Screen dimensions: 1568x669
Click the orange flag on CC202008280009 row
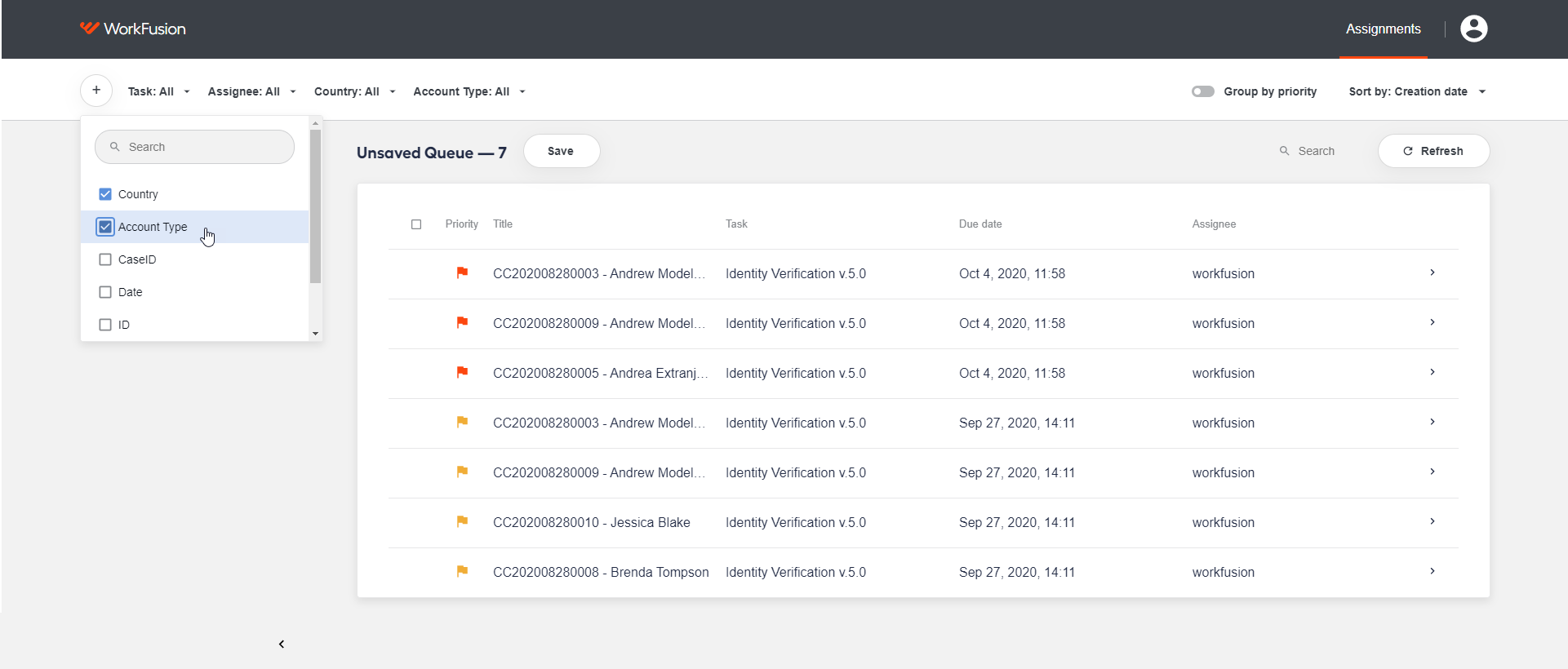[462, 472]
